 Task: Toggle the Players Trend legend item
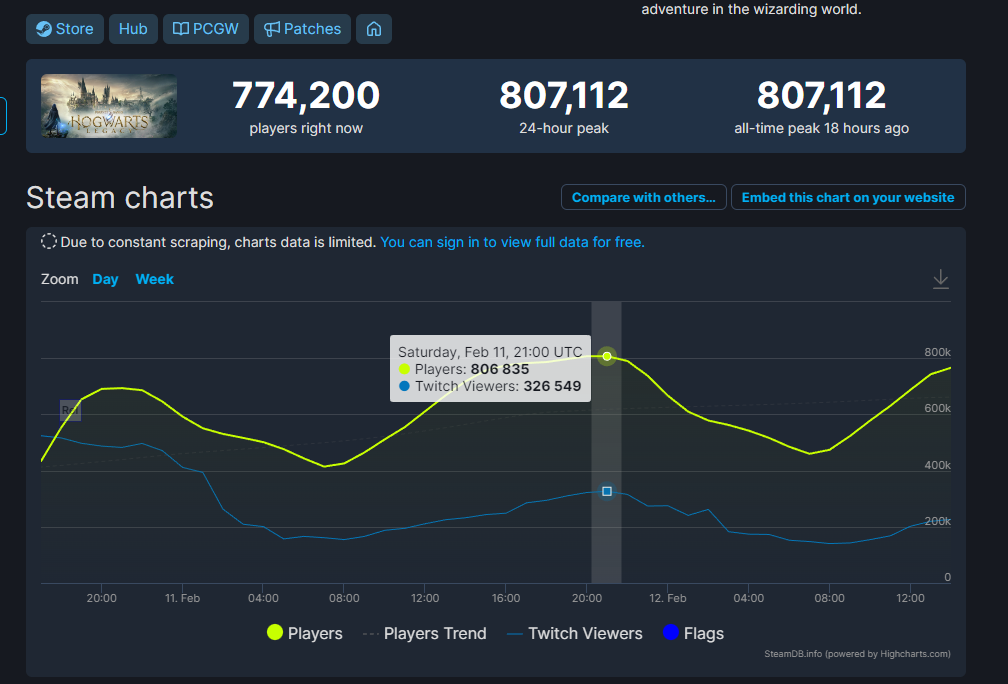point(424,633)
